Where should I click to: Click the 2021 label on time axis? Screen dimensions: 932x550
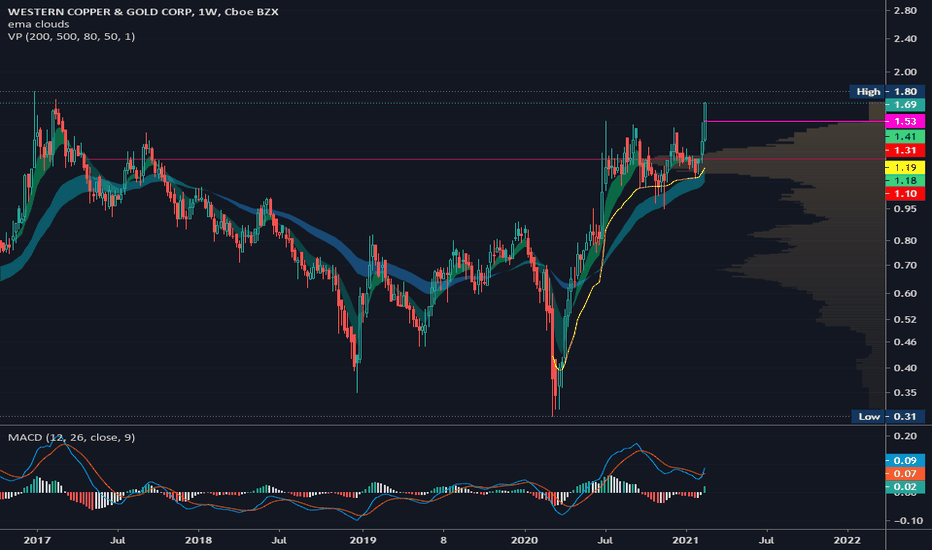(x=686, y=540)
